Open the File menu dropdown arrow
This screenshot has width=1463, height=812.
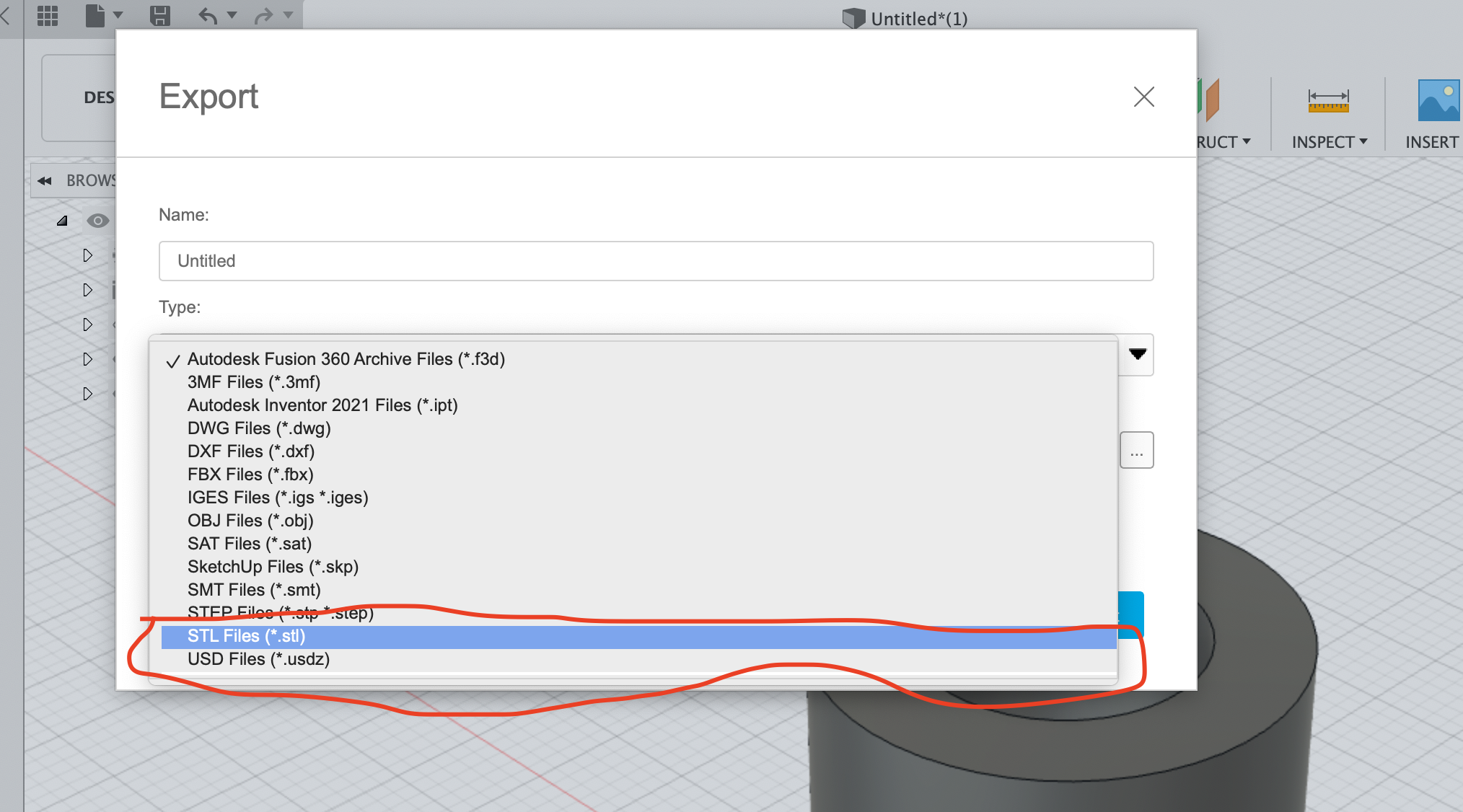click(118, 15)
